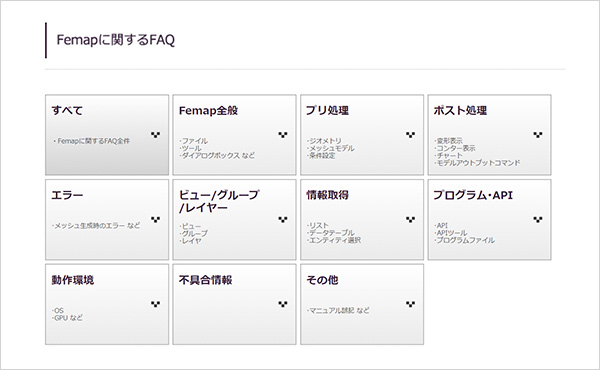Select the ポスト処理 category heading

pyautogui.click(x=460, y=111)
